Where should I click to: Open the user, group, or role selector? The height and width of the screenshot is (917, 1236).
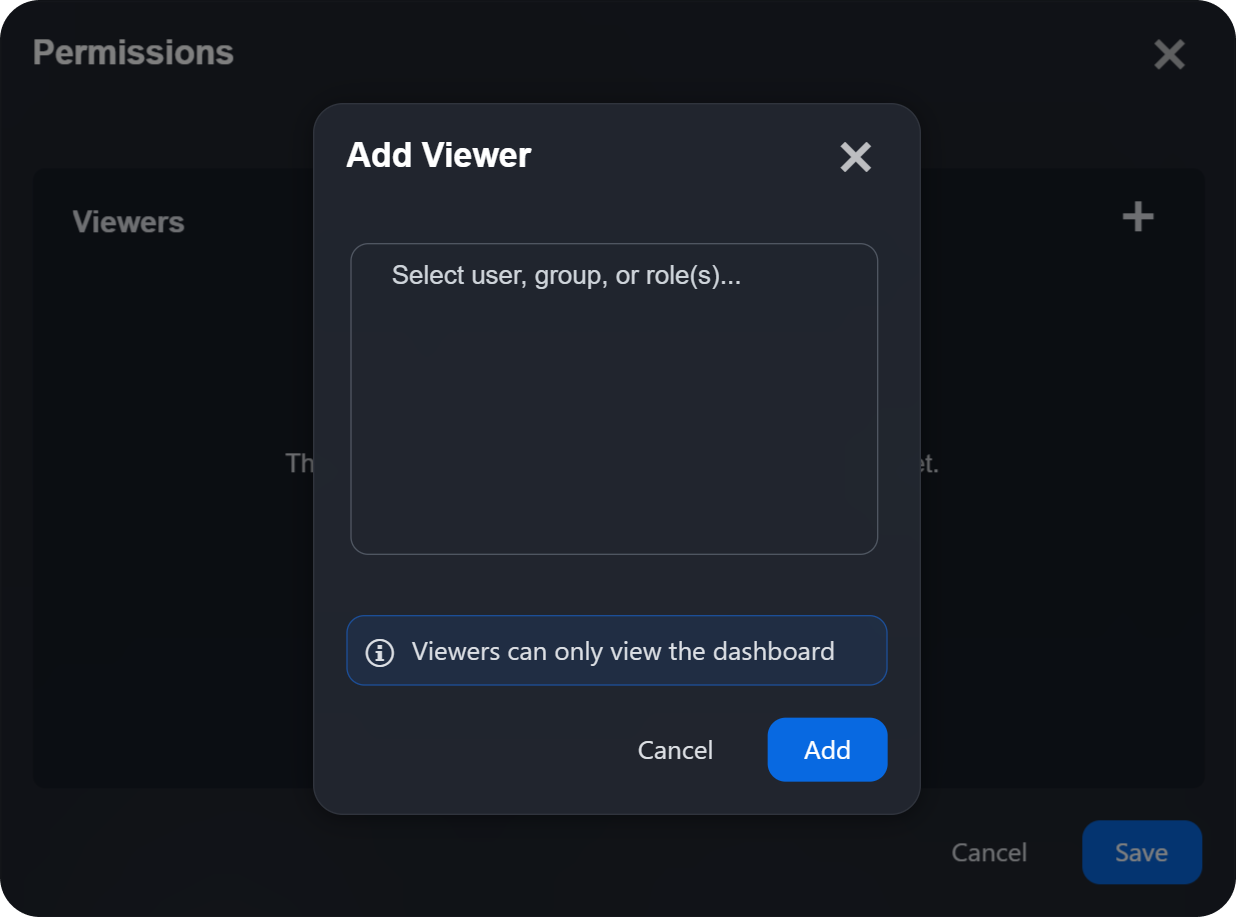(x=613, y=398)
